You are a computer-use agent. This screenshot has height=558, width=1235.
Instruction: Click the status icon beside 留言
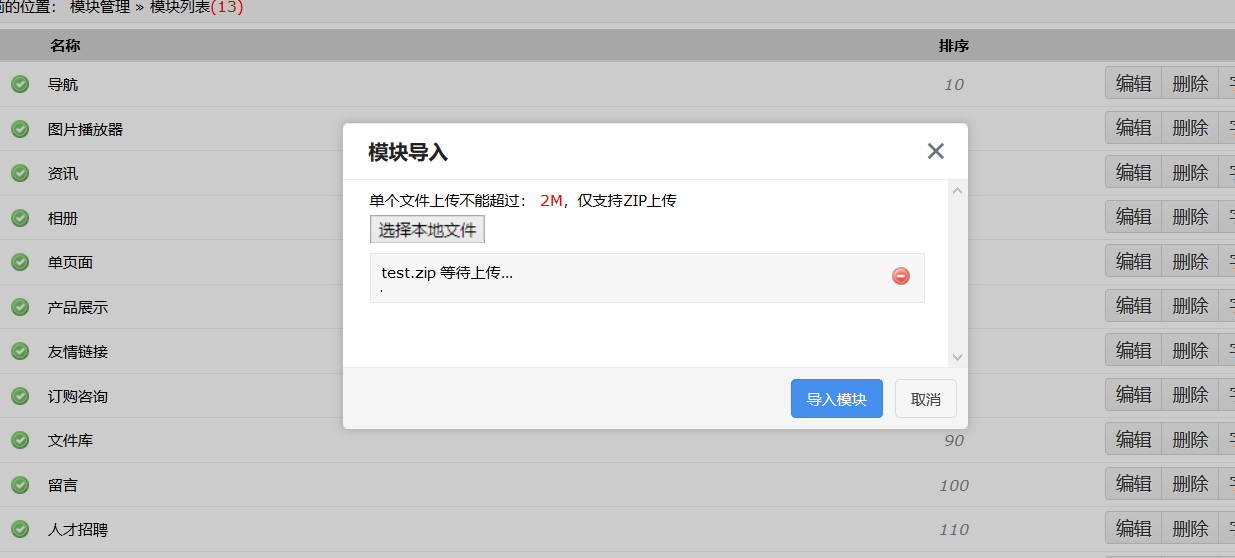click(20, 485)
